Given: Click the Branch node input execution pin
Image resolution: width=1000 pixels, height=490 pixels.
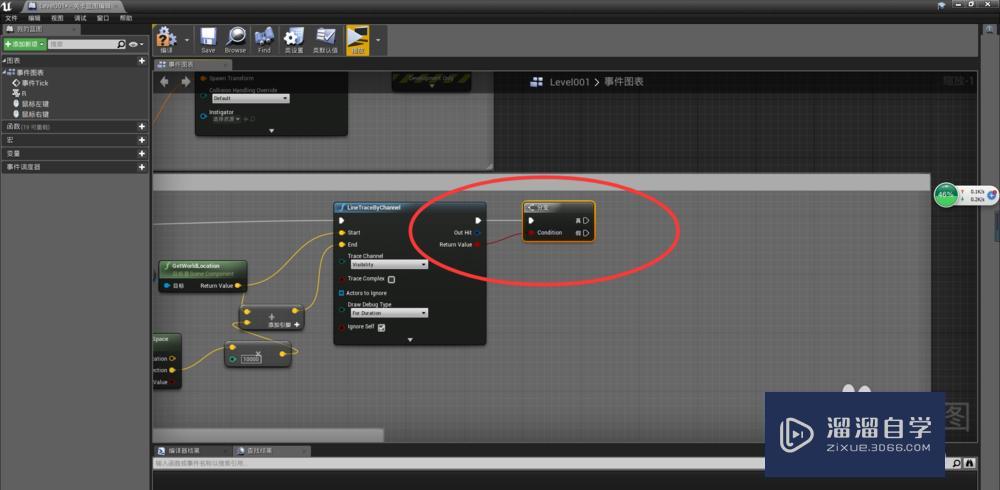Looking at the screenshot, I should [531, 221].
